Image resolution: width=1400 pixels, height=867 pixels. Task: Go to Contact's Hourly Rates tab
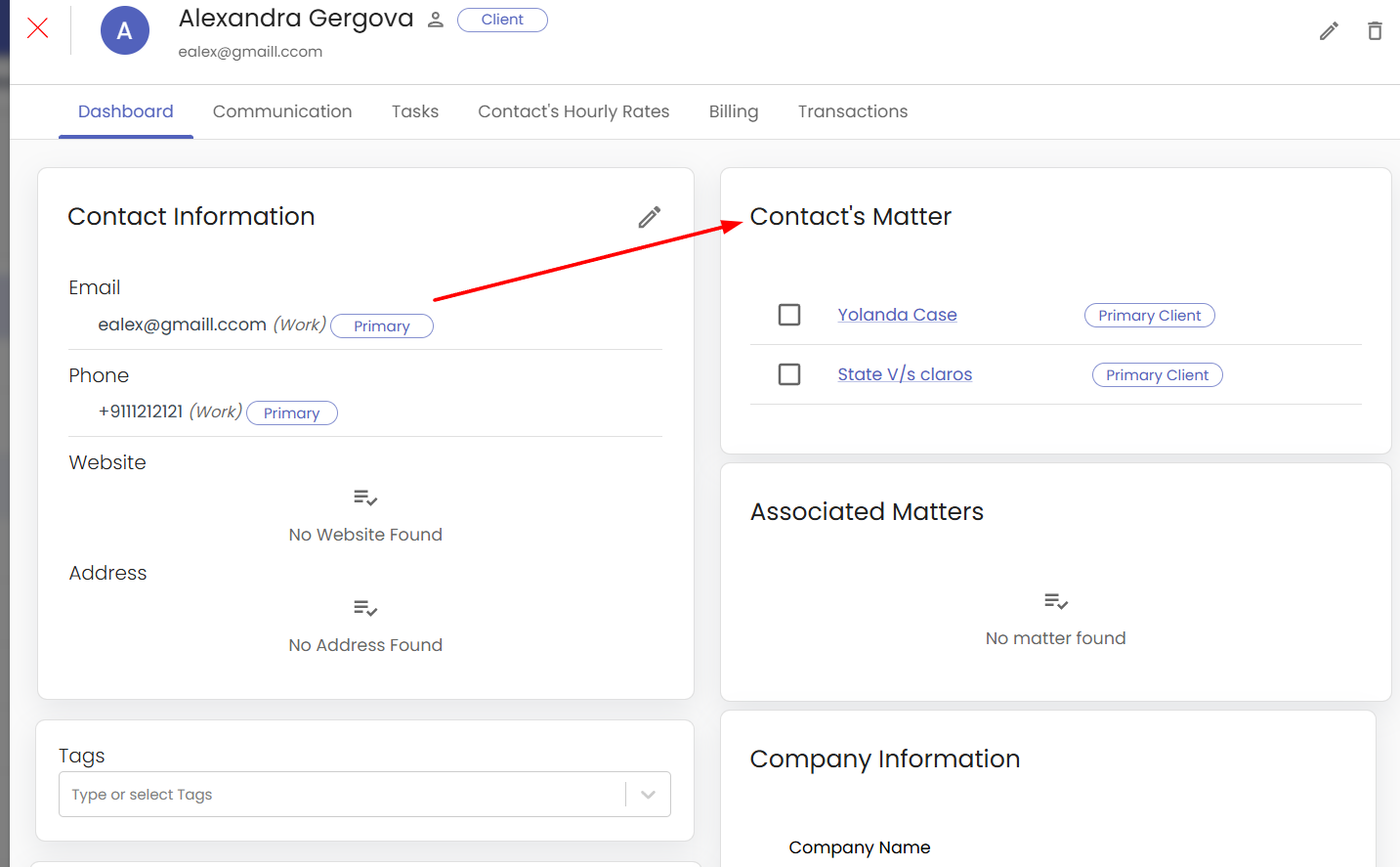[x=573, y=111]
